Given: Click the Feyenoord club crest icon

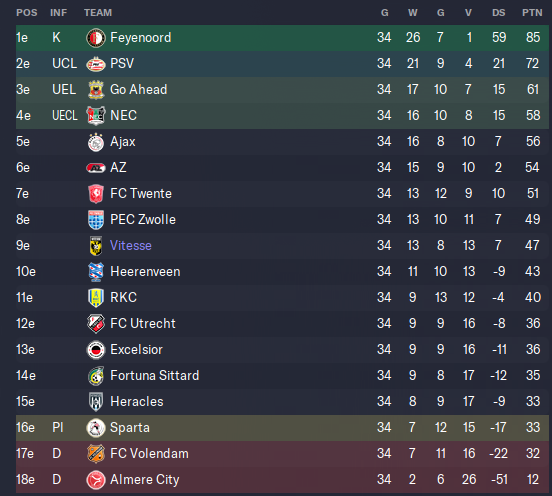Looking at the screenshot, I should coord(96,38).
